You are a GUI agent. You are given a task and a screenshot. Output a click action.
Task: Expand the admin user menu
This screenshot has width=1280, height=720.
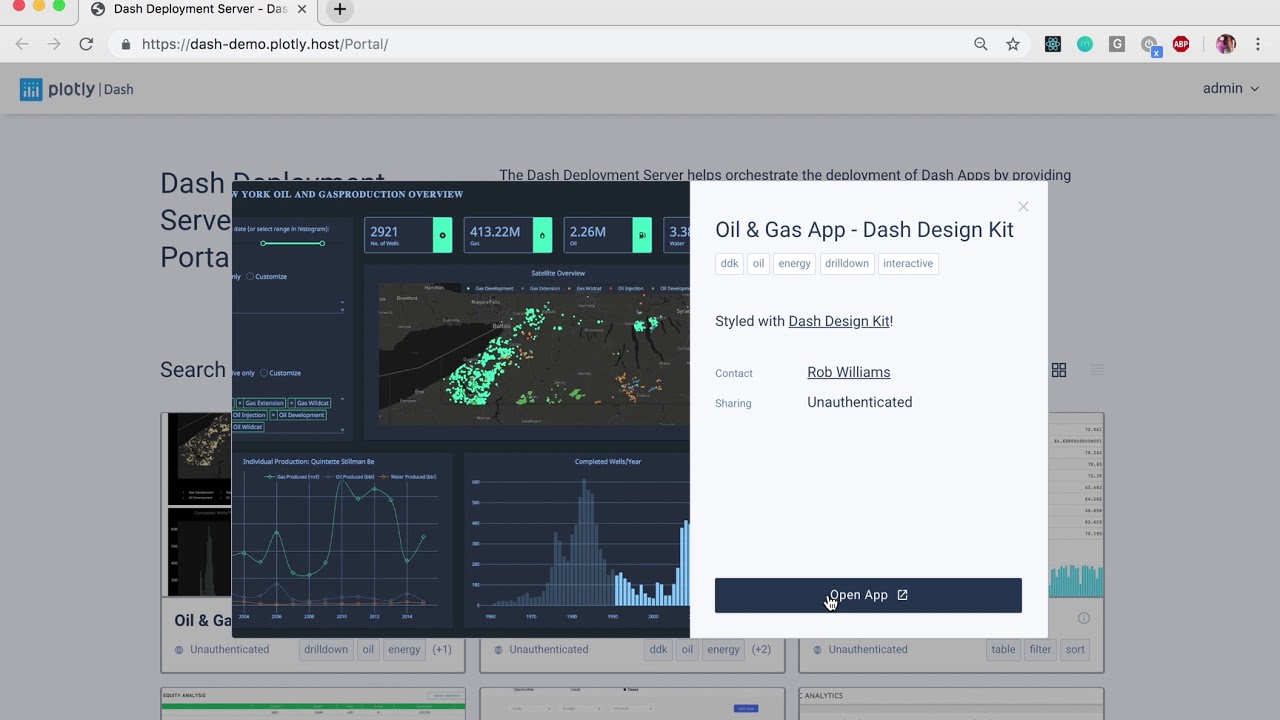click(1231, 89)
